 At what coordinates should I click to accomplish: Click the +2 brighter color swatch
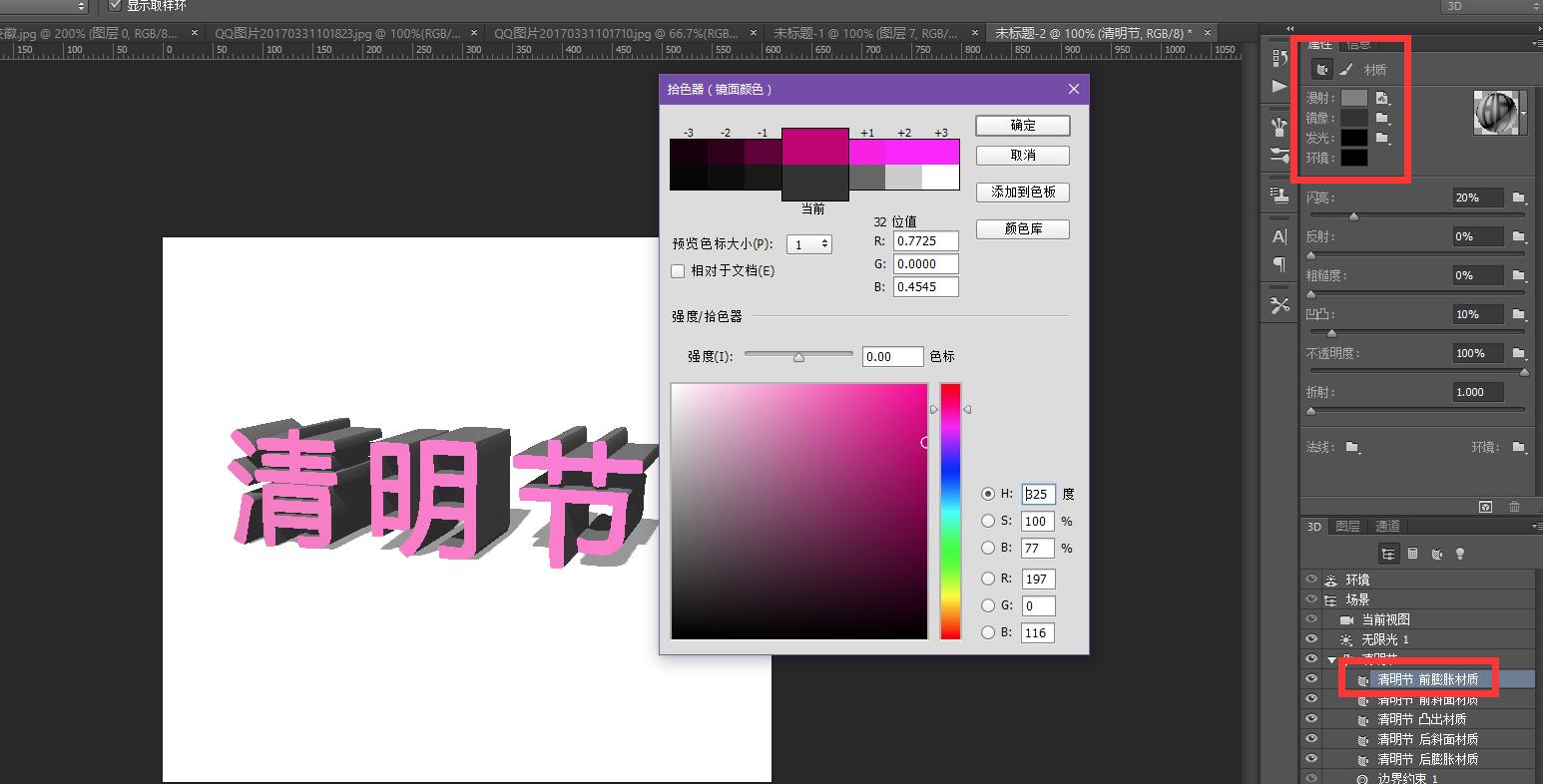[903, 152]
